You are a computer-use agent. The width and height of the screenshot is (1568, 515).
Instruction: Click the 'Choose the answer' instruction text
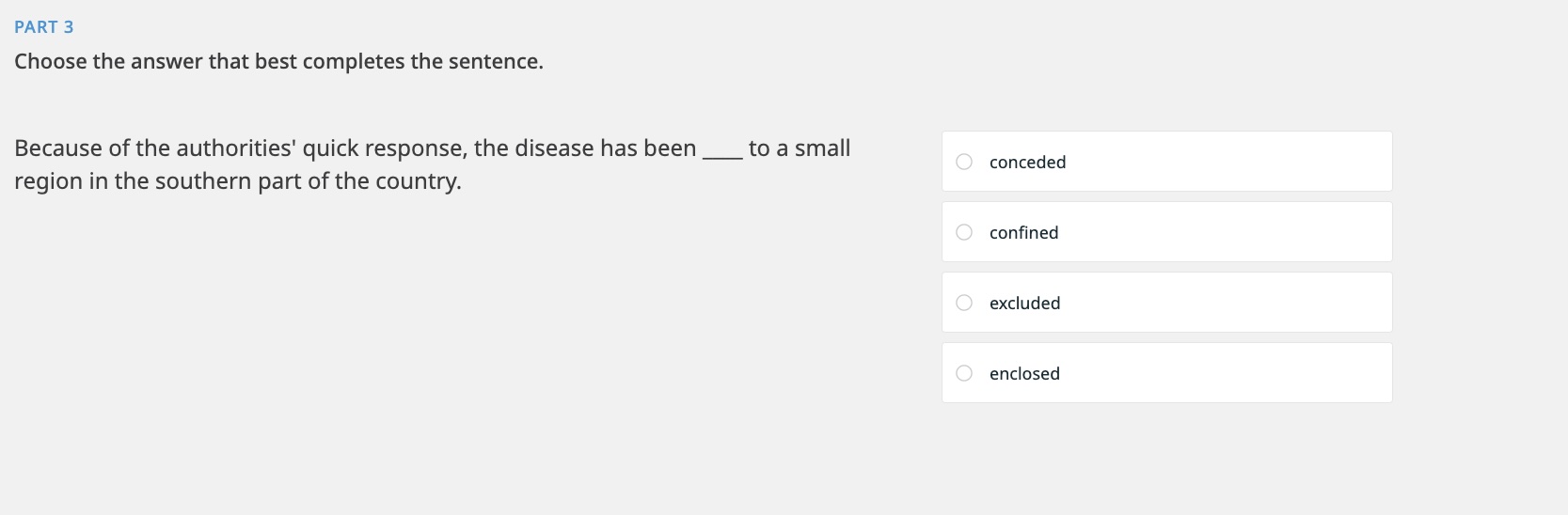[278, 62]
